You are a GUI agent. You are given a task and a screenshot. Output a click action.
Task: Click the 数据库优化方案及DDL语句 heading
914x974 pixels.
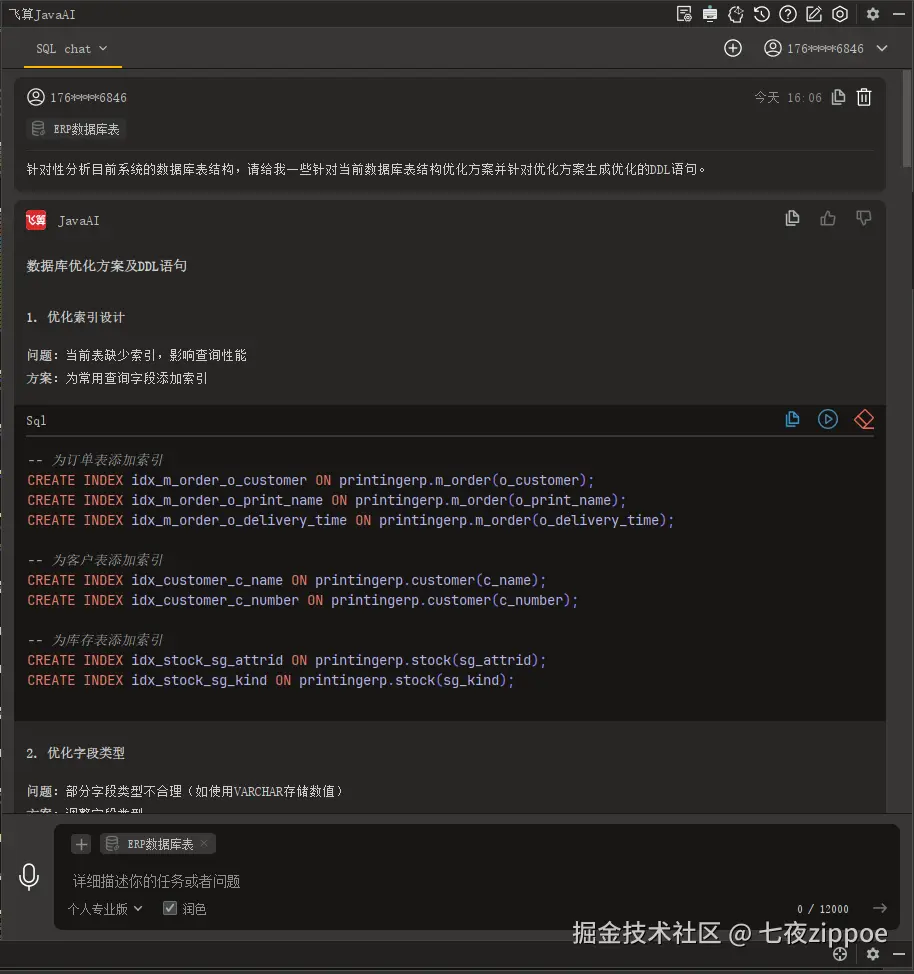point(106,266)
